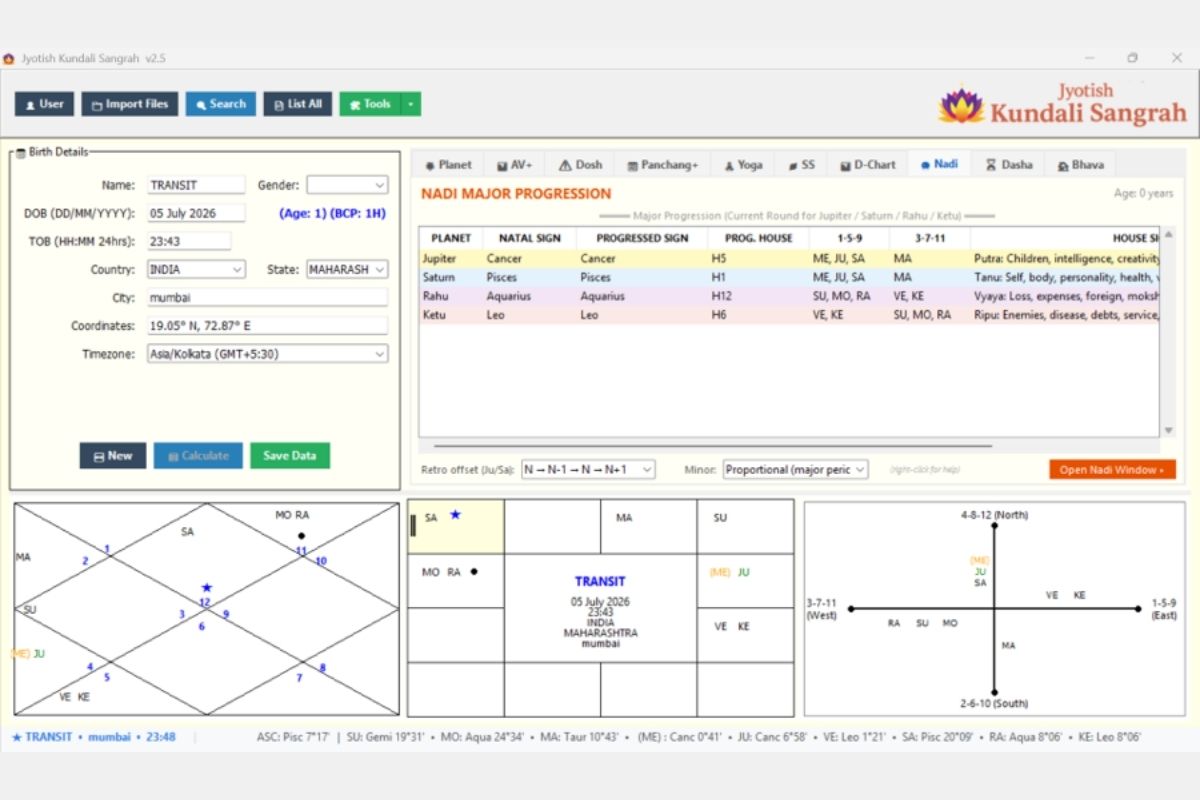
Task: Click the New chart button
Action: (x=113, y=456)
